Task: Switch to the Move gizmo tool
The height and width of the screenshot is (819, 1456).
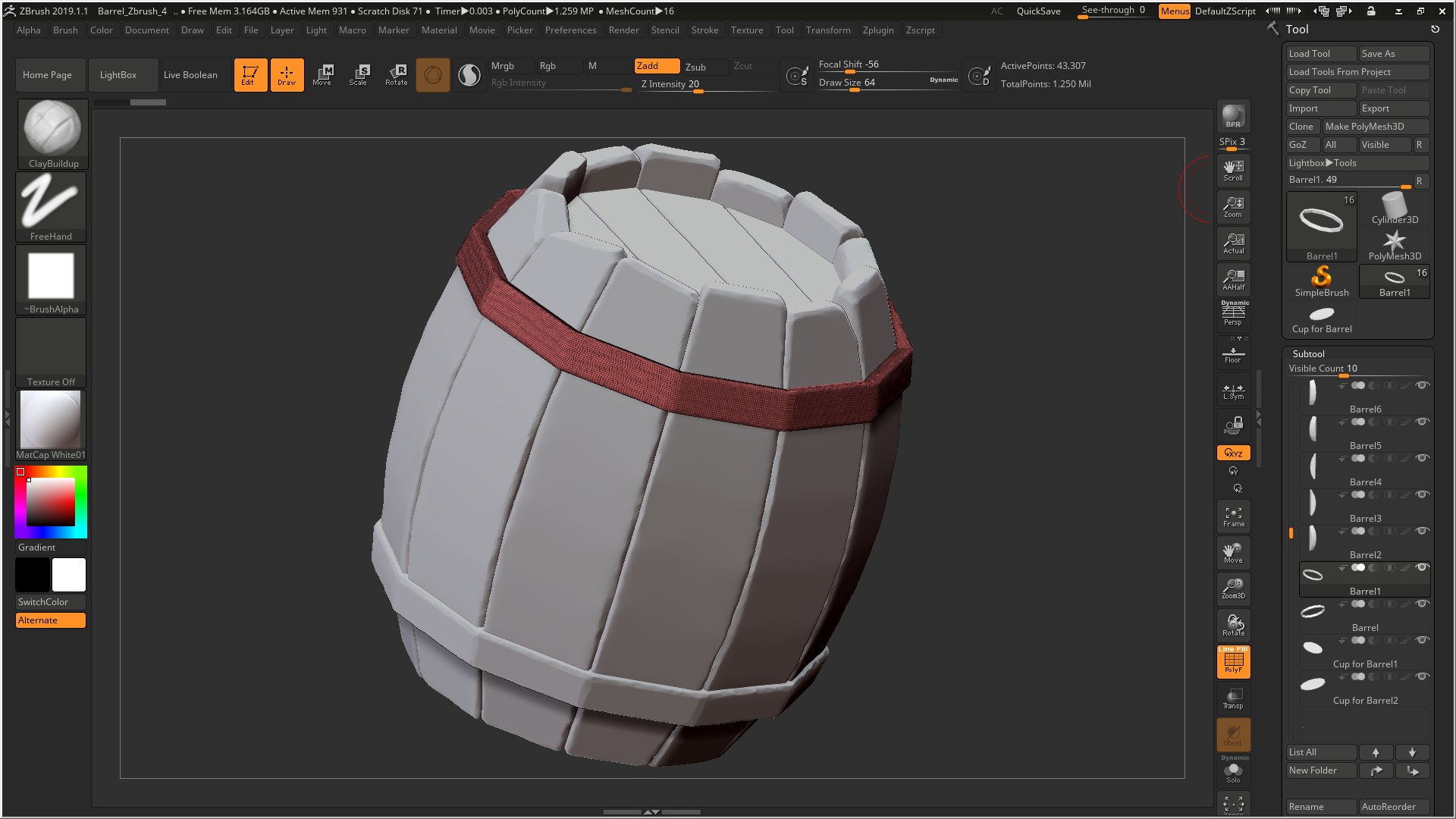Action: tap(323, 75)
